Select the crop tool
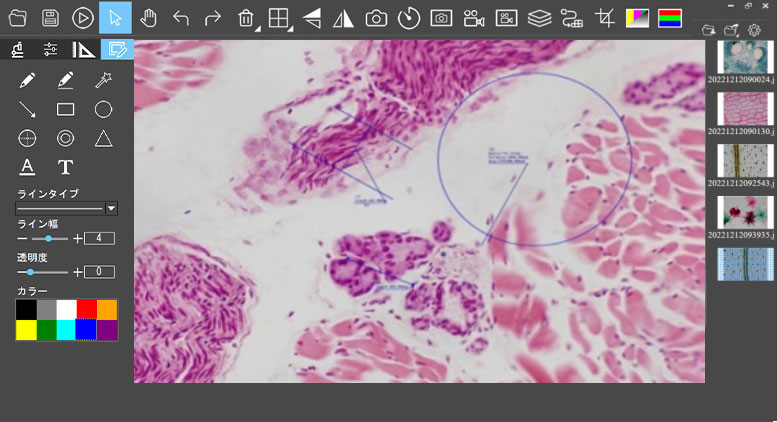The image size is (777, 422). (605, 18)
